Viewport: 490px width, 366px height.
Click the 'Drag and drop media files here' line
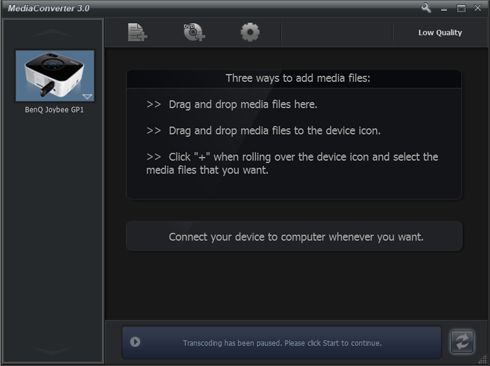coord(243,104)
